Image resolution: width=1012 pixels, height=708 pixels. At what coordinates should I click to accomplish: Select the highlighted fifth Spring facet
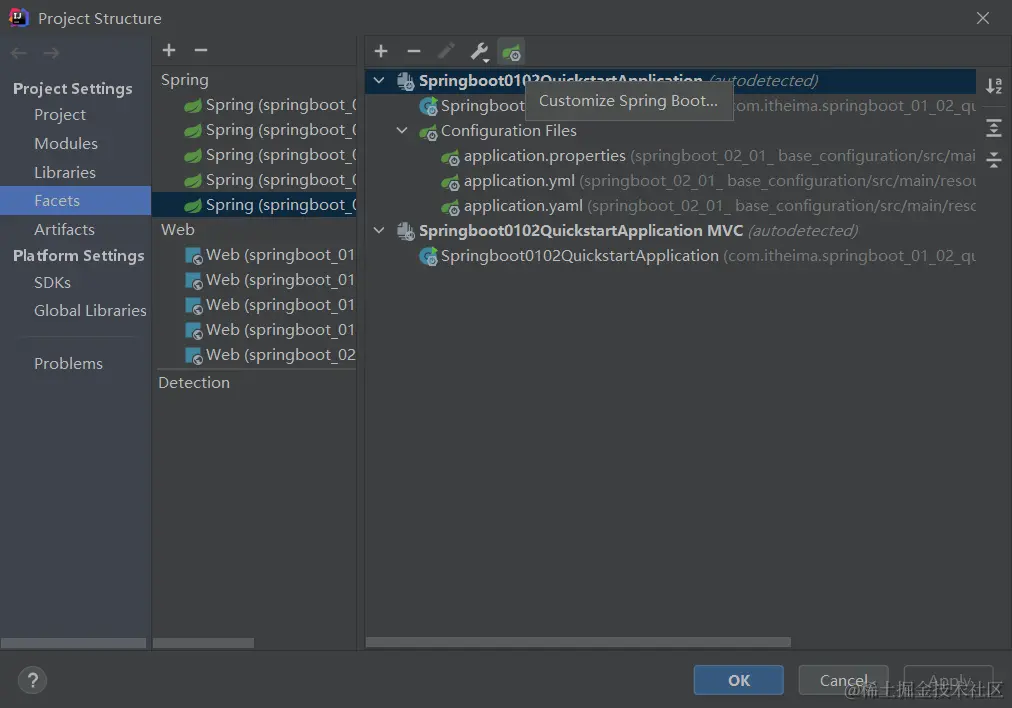pos(254,205)
